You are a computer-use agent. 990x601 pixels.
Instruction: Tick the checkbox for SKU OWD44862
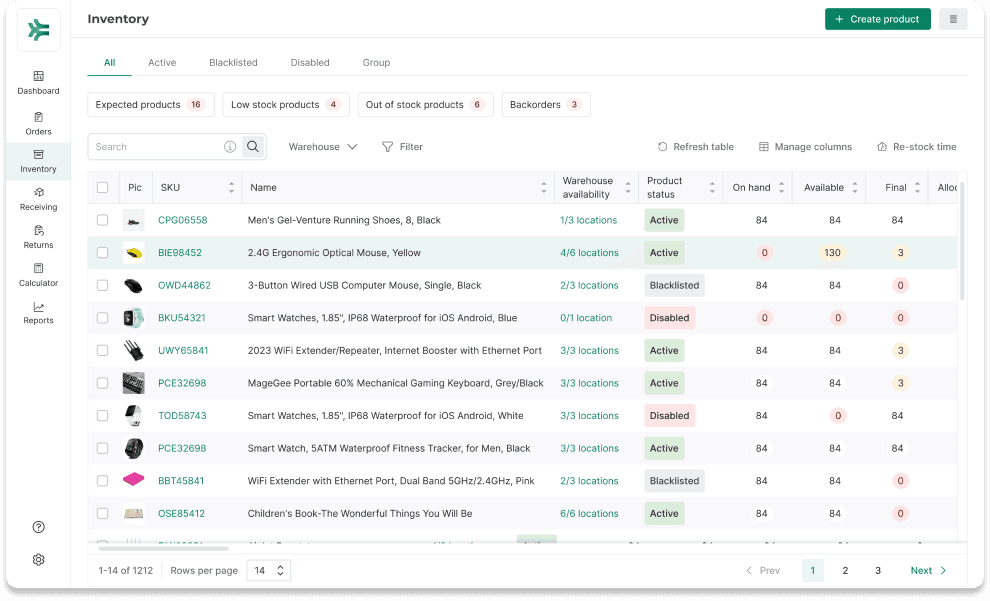102,285
